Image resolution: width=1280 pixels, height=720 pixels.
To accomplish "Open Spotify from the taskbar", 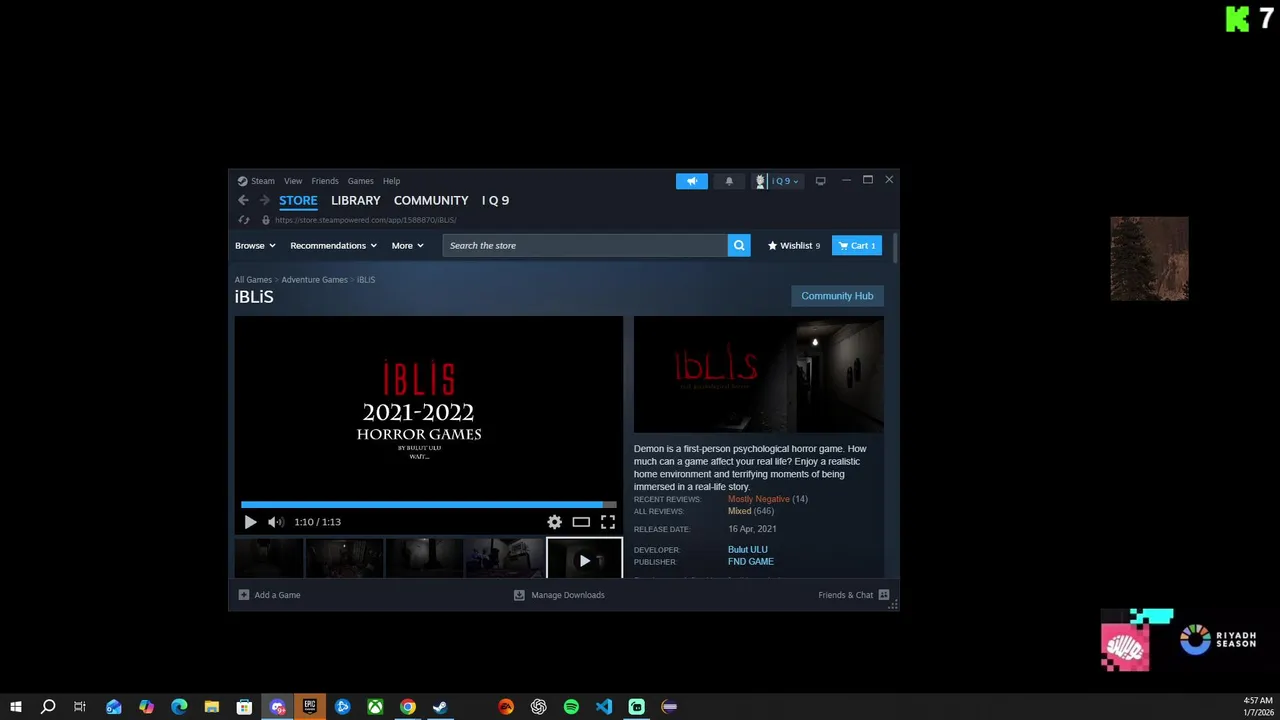I will [x=571, y=707].
